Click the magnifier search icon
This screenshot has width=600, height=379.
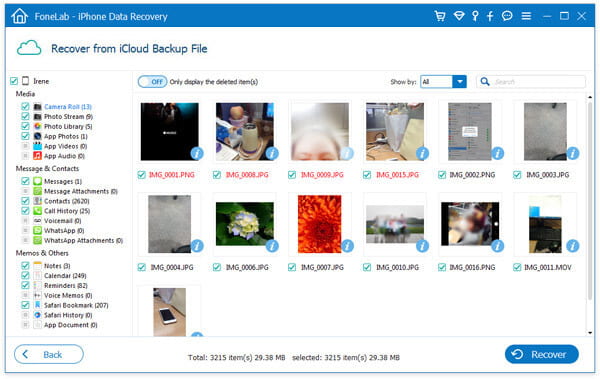click(485, 82)
